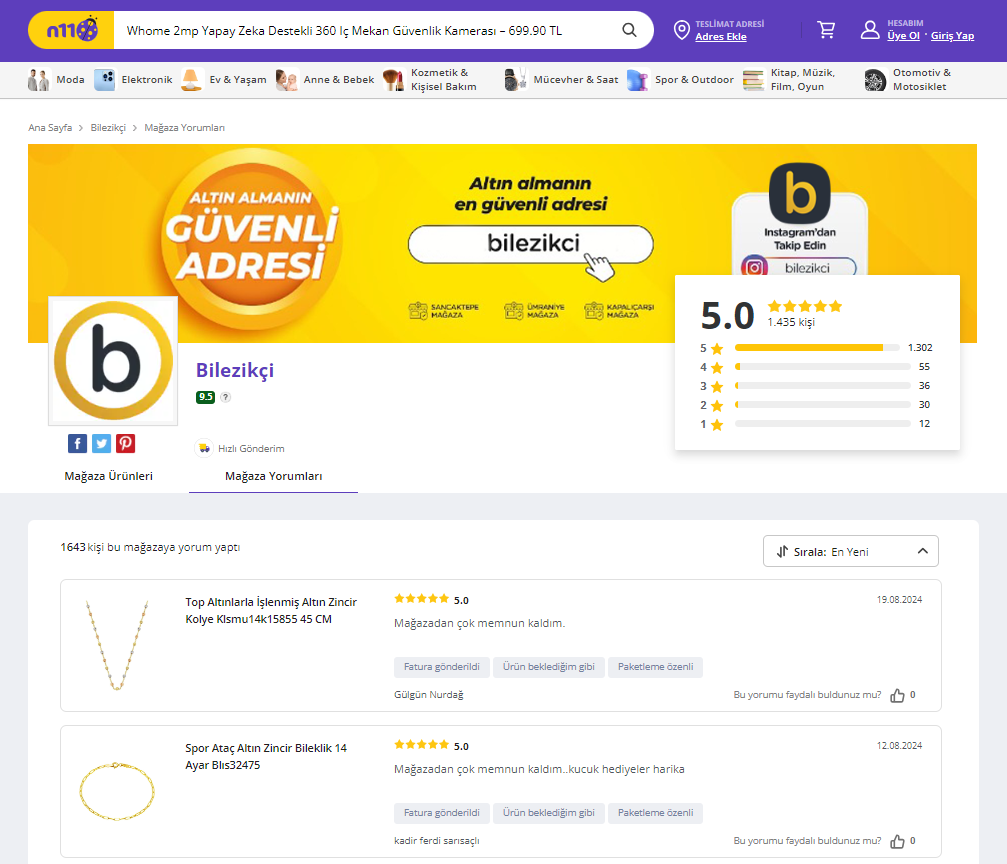Screen dimensions: 1007x864
Task: Click the Üye Ol link
Action: [x=903, y=36]
